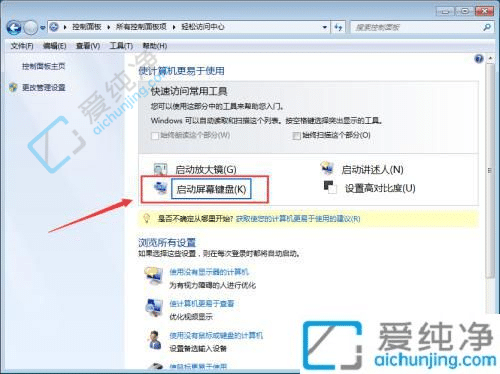500x374 pixels.
Task: Click the heading 快速访问常用工具
Action: click(189, 91)
